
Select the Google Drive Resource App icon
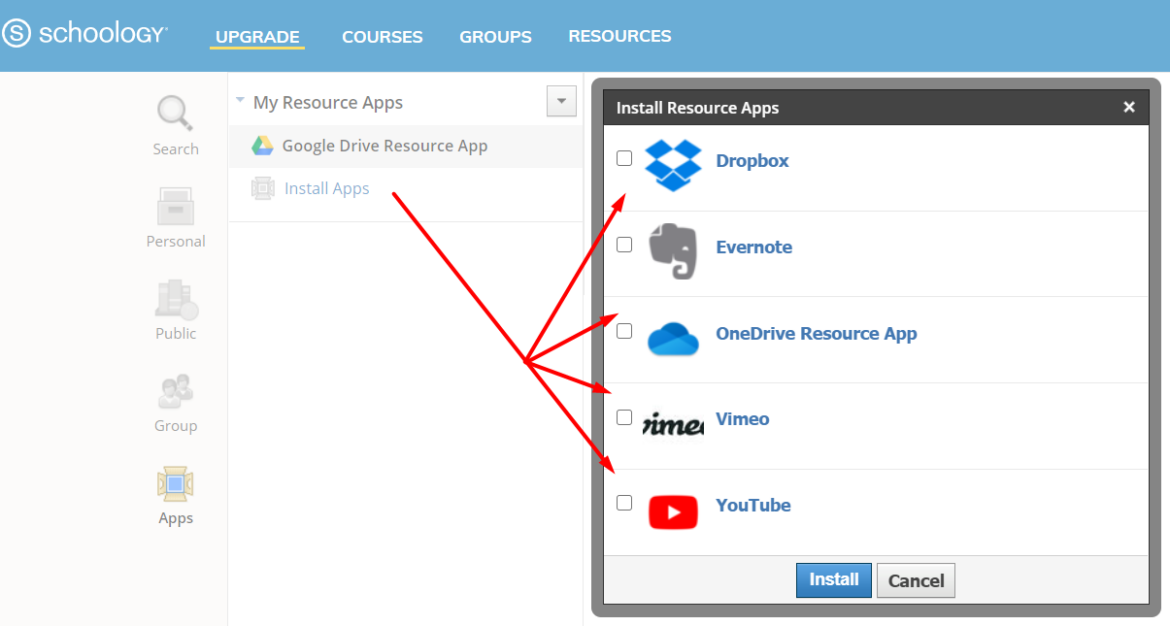tap(263, 145)
